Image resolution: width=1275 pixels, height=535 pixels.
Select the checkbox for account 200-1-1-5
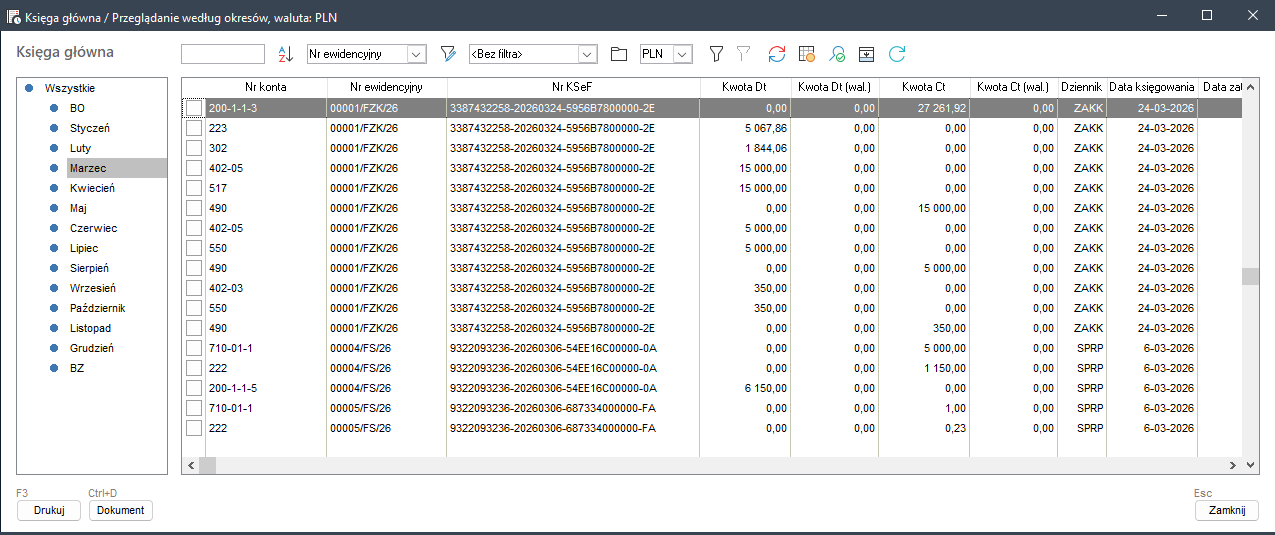click(194, 388)
